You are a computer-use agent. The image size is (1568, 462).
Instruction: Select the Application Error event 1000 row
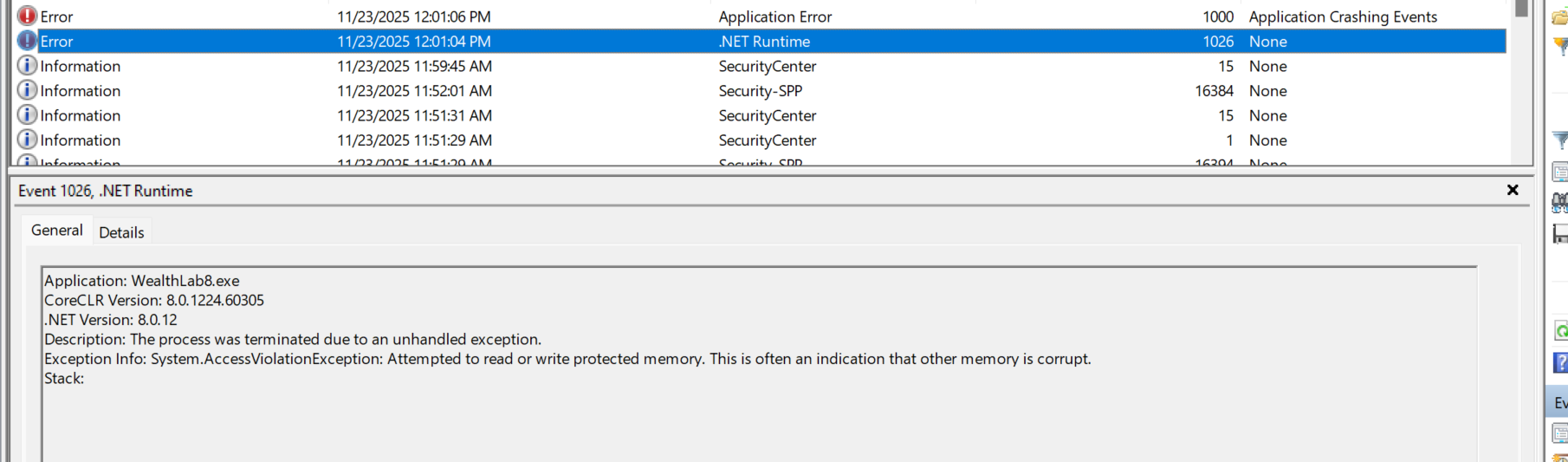[774, 16]
